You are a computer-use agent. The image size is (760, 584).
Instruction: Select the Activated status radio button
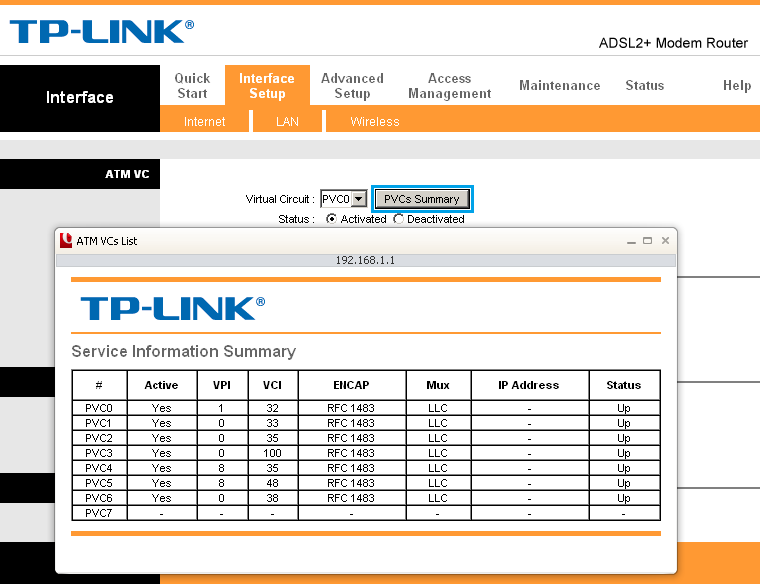tap(331, 219)
